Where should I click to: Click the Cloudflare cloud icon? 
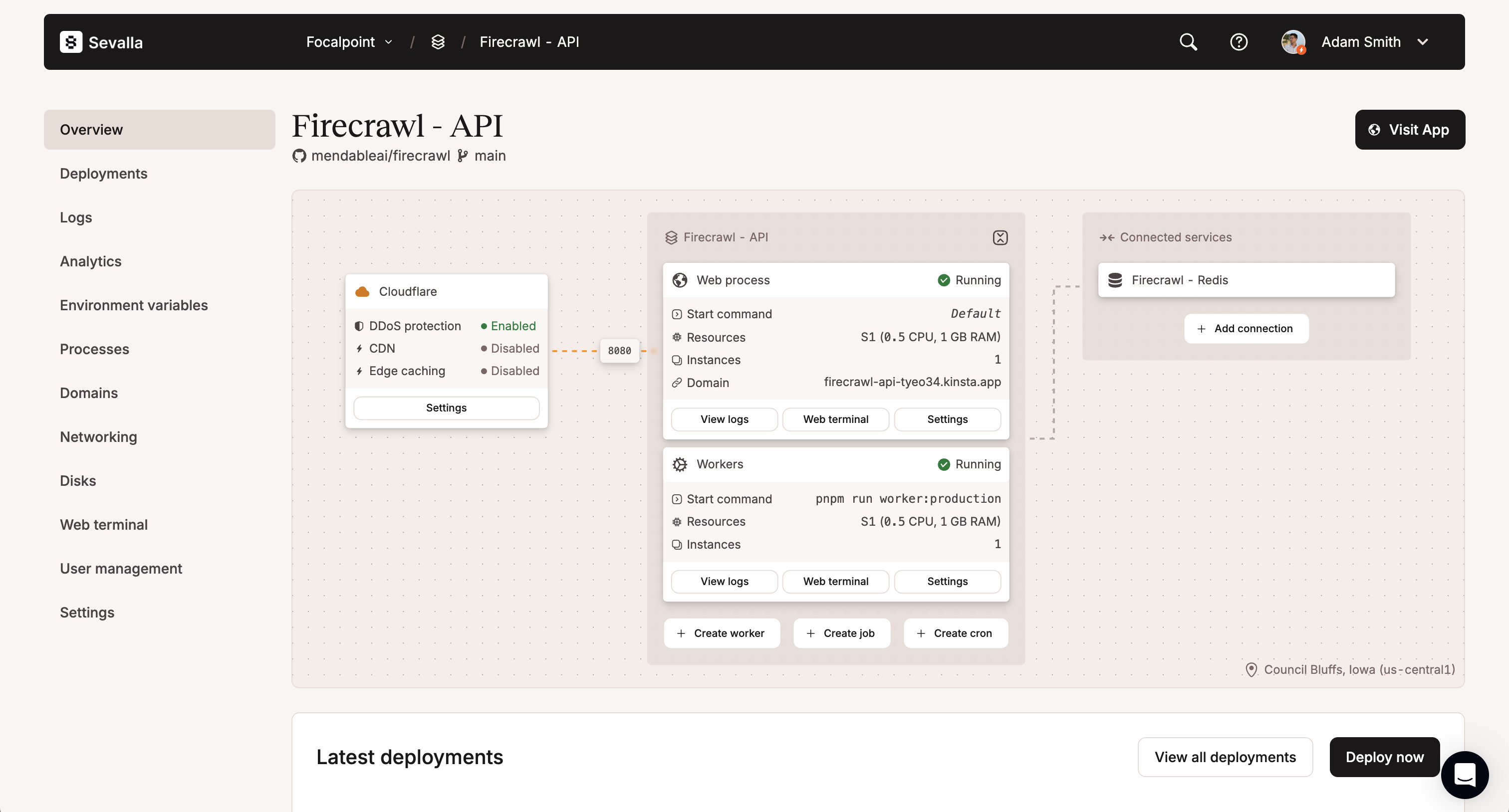[363, 292]
